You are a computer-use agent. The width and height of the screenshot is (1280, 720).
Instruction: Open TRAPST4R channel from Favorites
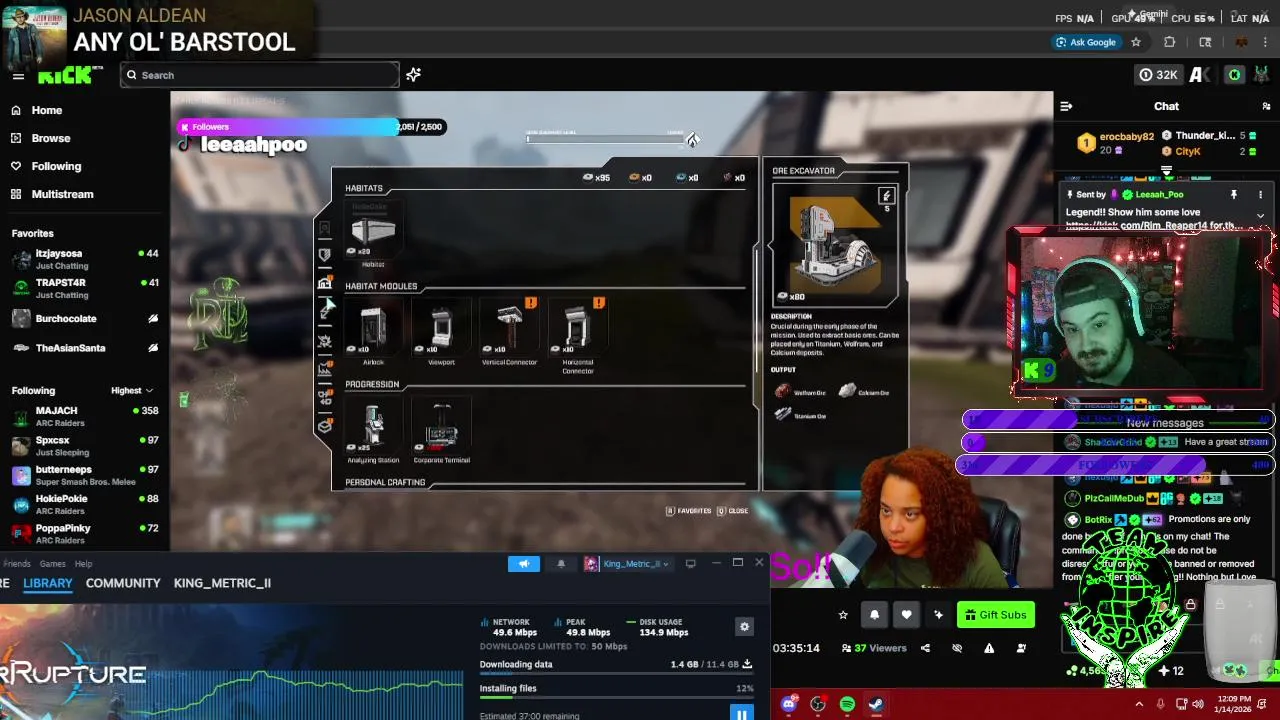click(x=85, y=288)
